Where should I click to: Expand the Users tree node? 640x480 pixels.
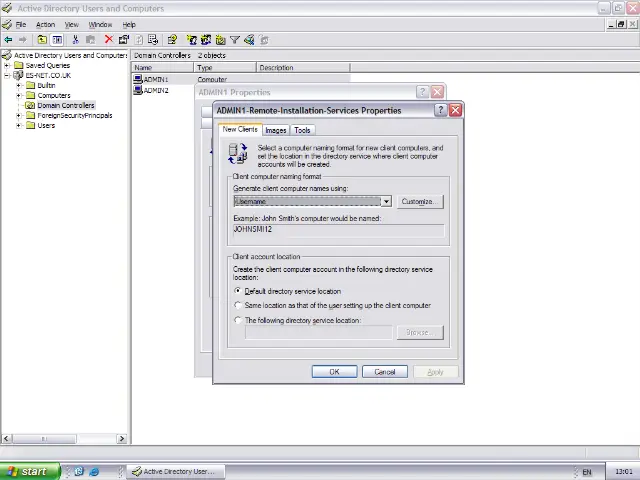19,125
